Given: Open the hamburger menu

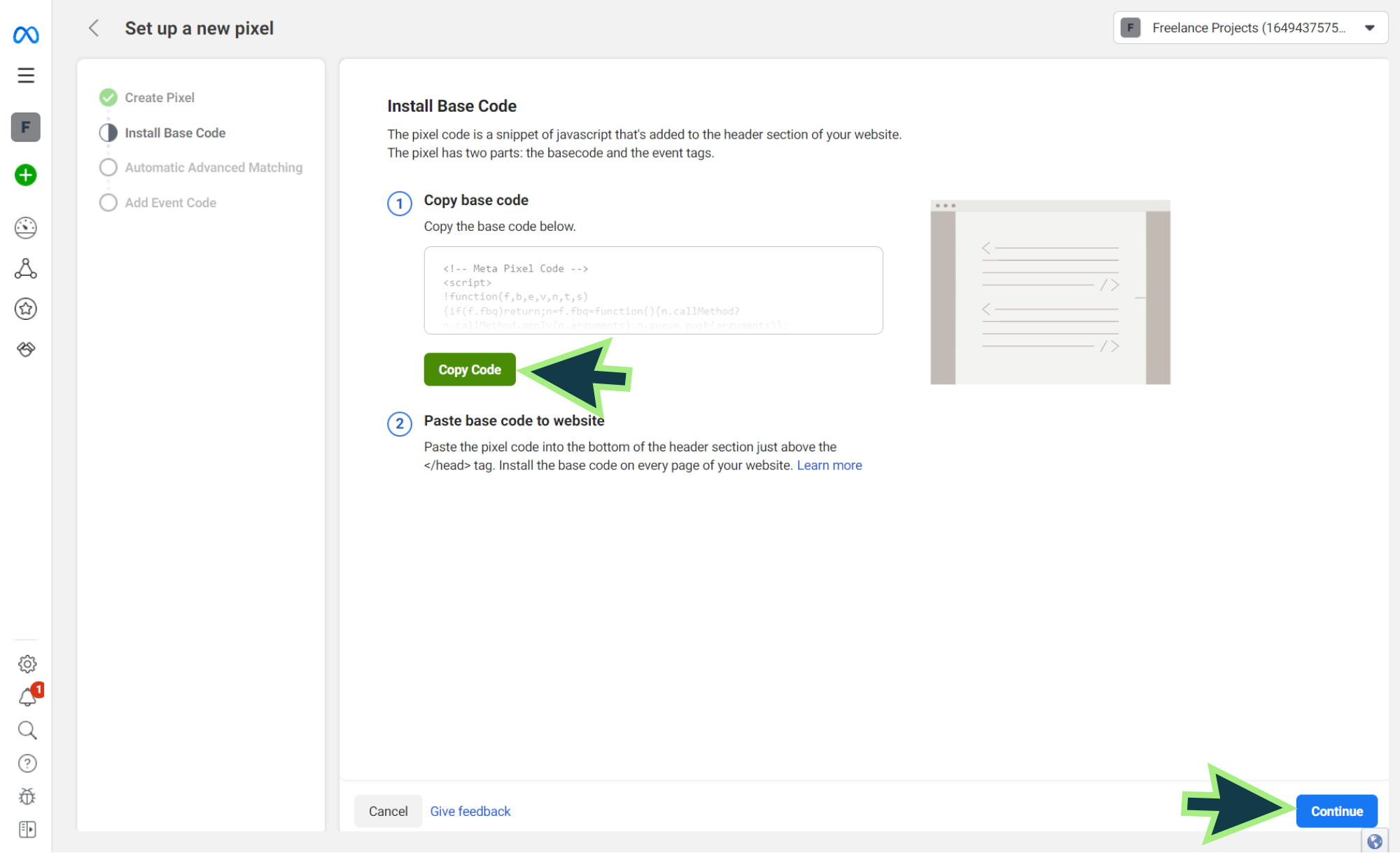Looking at the screenshot, I should coord(26,75).
